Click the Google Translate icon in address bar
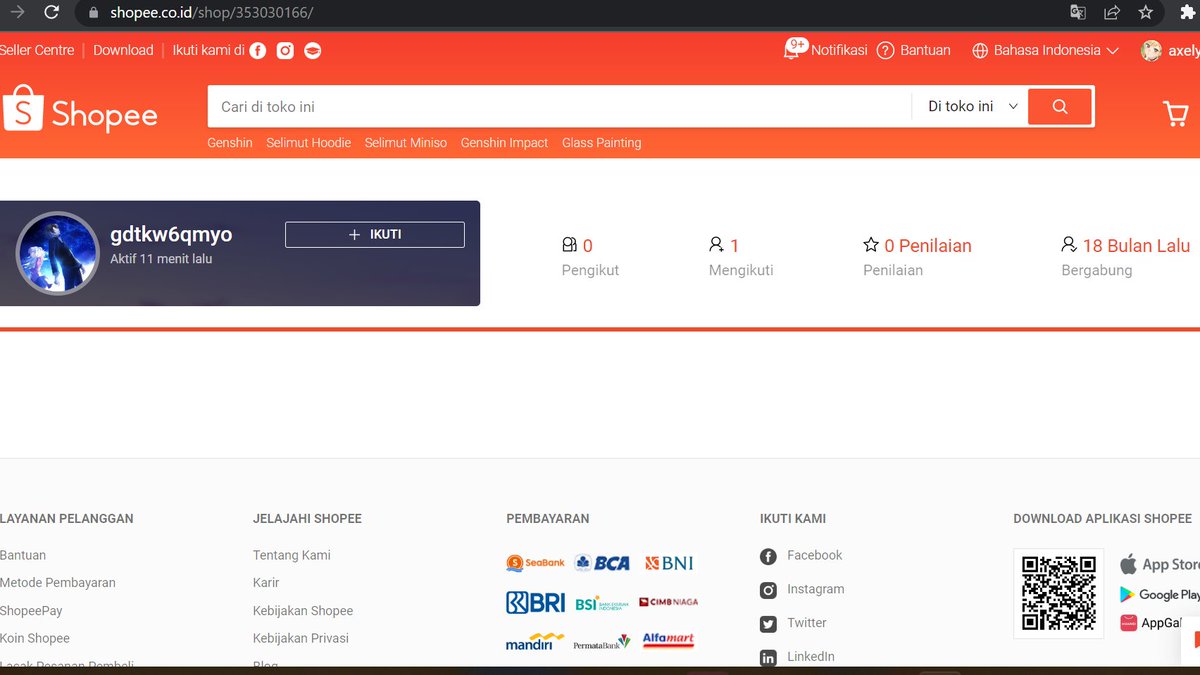This screenshot has height=675, width=1200. click(1077, 13)
